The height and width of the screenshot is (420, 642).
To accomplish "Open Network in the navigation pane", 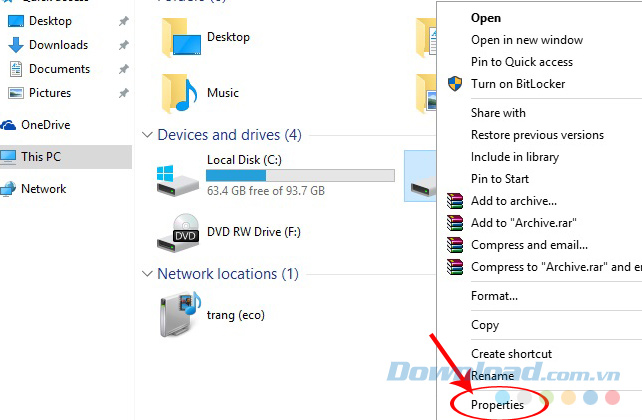I will point(43,189).
